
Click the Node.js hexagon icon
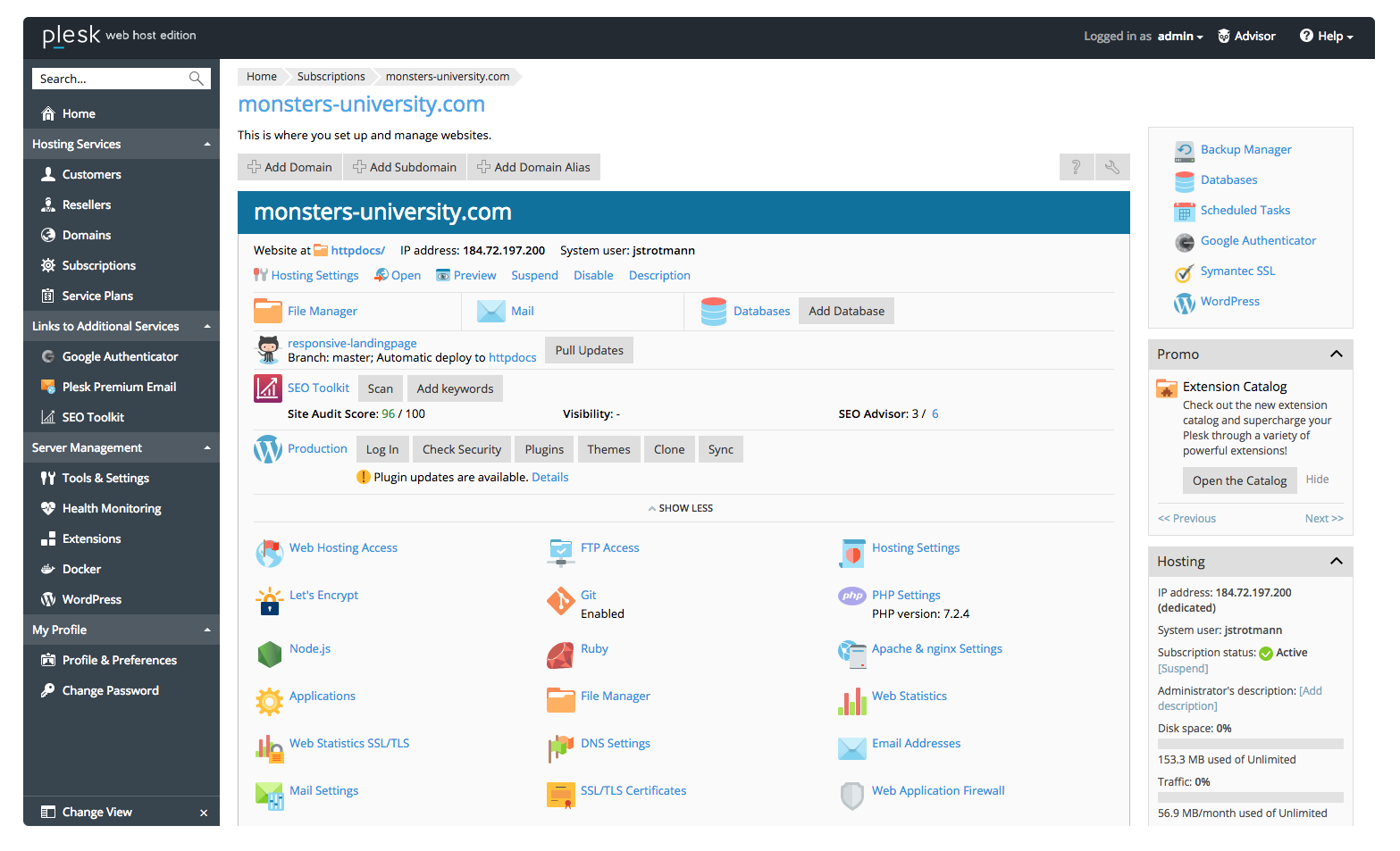click(269, 655)
